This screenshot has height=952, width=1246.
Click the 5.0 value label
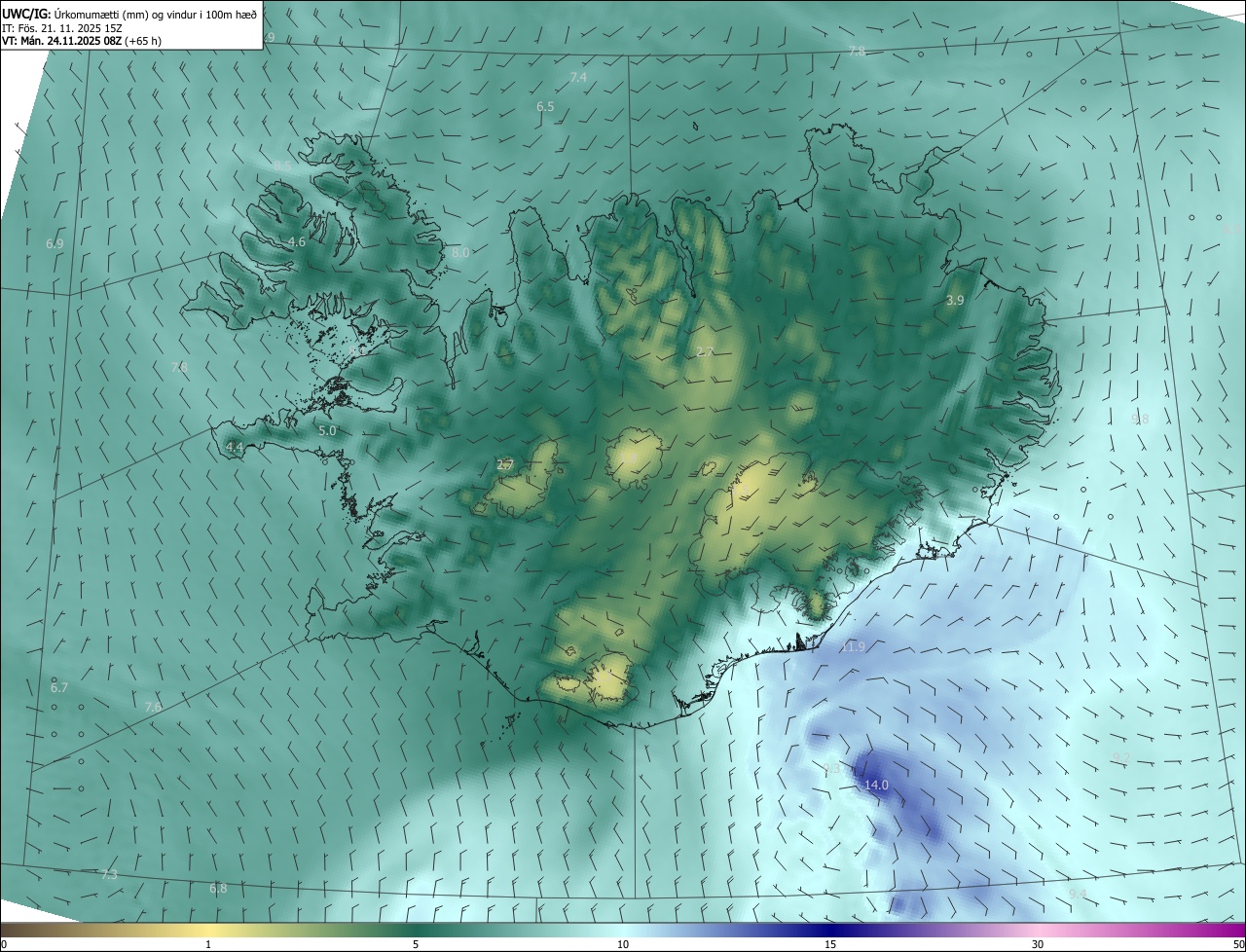(327, 429)
